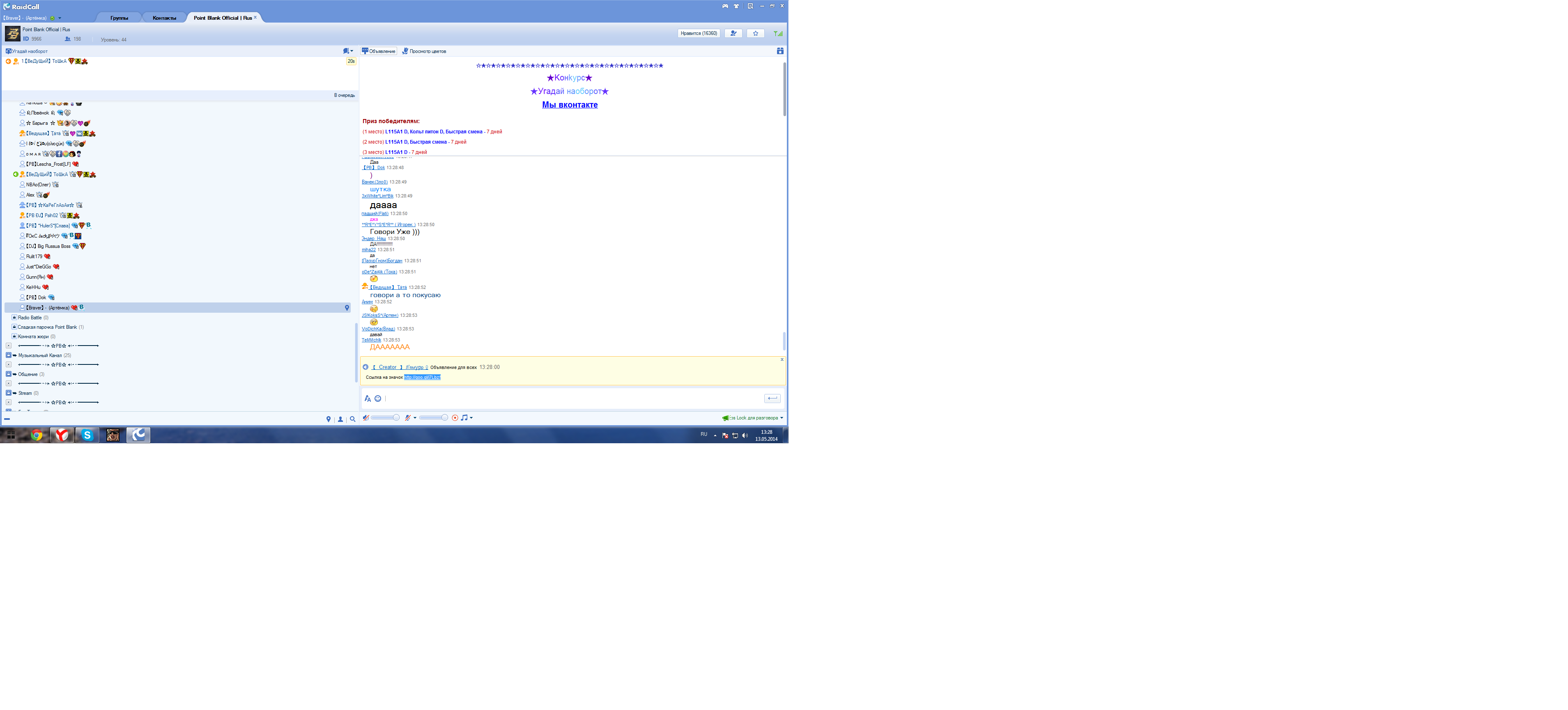Image resolution: width=1568 pixels, height=710 pixels.
Task: Start recording with the red record icon
Action: click(455, 417)
